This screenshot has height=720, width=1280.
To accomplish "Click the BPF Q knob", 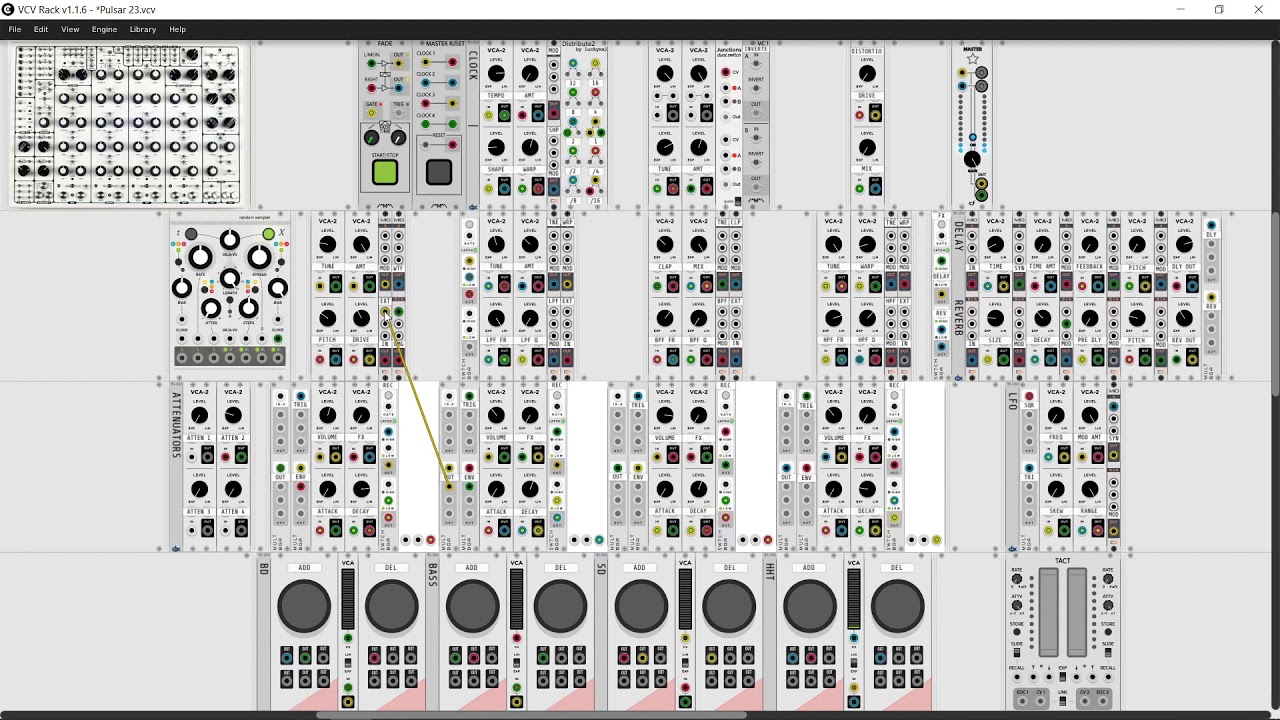I will pyautogui.click(x=698, y=319).
